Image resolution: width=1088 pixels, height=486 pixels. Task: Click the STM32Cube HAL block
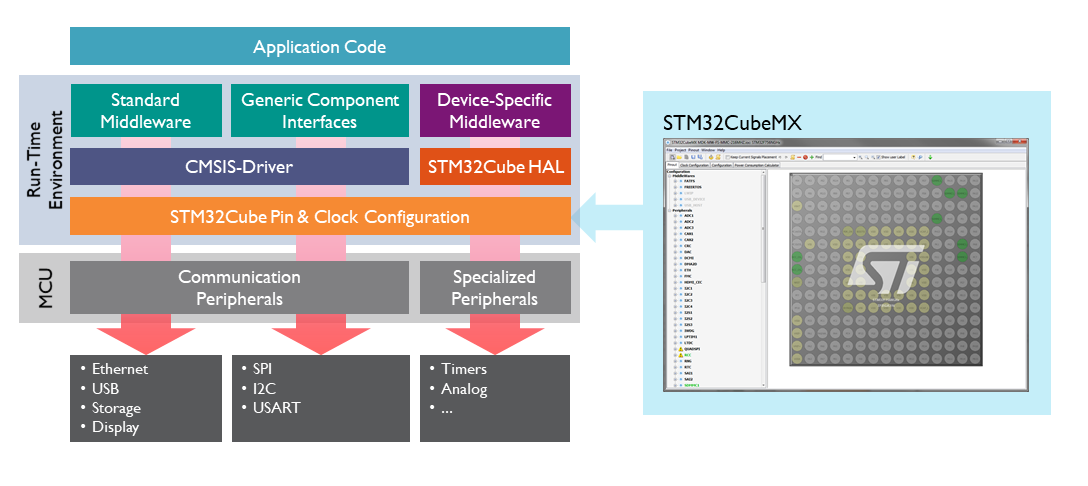(495, 167)
